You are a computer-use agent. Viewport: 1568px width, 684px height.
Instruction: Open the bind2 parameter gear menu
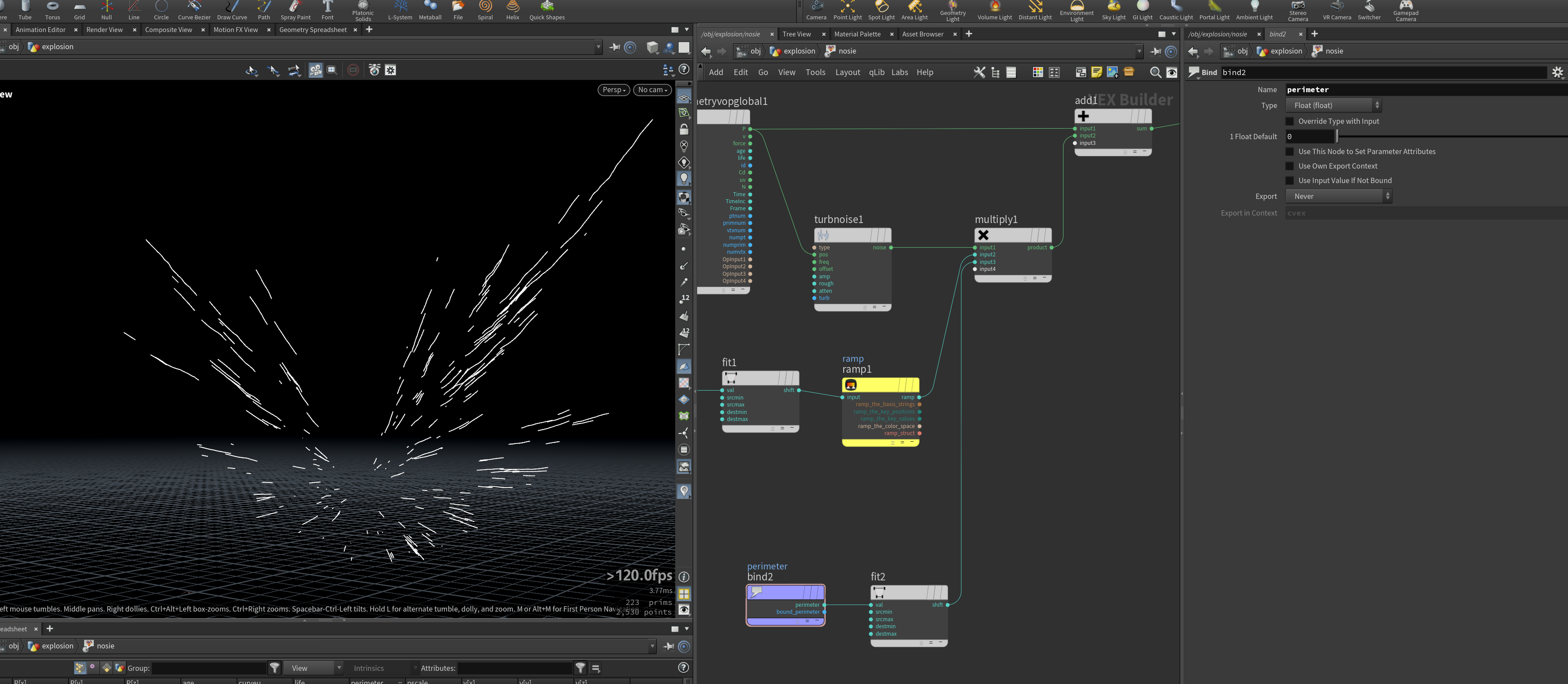[x=1557, y=72]
